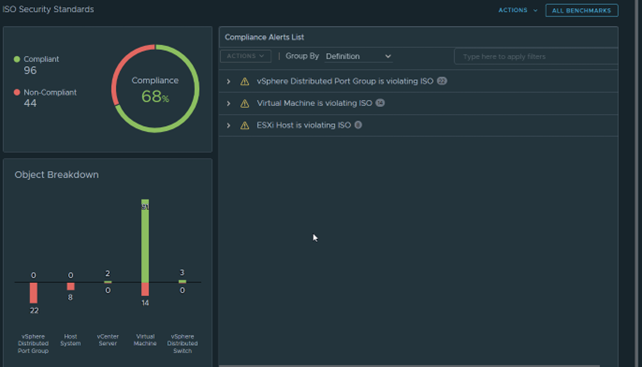Click warning icon for vSphere Distributed Port Group alert

click(244, 82)
